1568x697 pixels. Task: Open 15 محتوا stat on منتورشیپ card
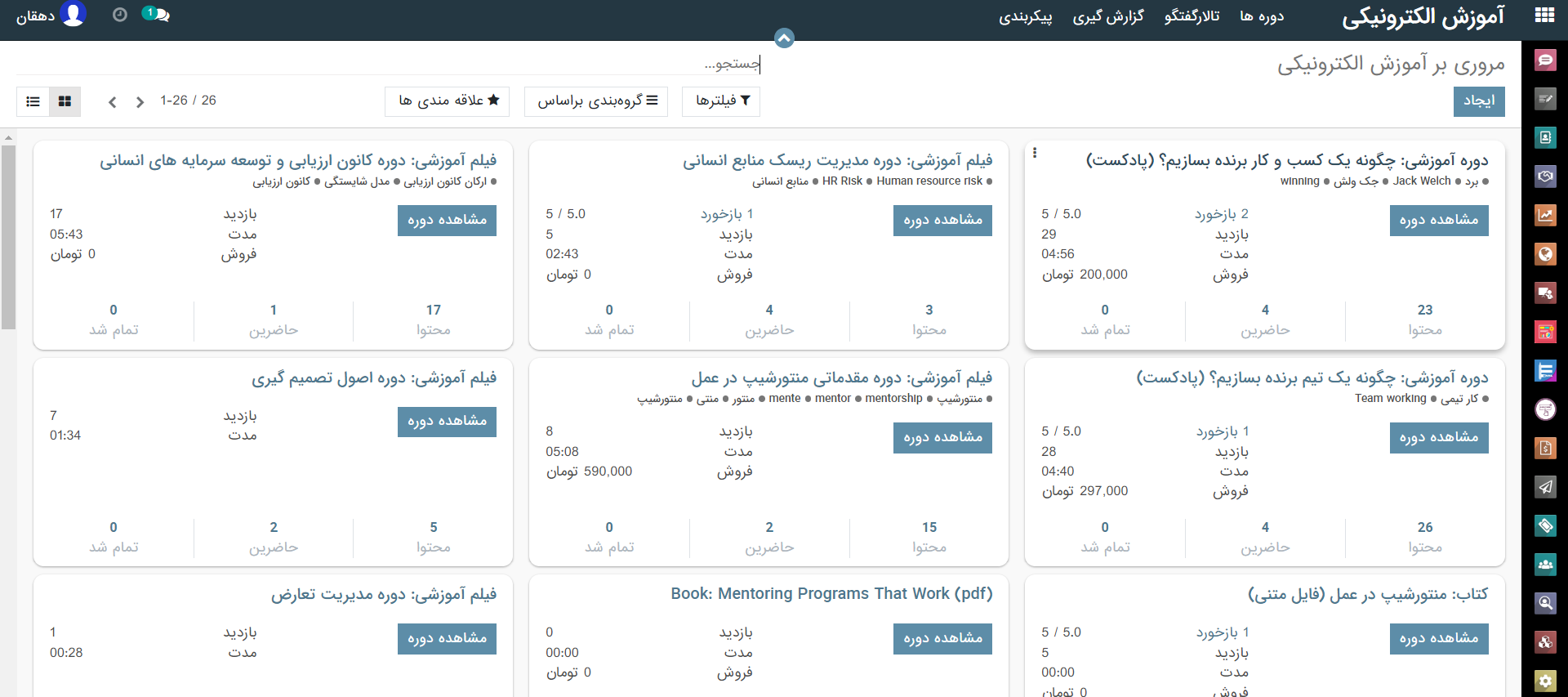(x=929, y=538)
